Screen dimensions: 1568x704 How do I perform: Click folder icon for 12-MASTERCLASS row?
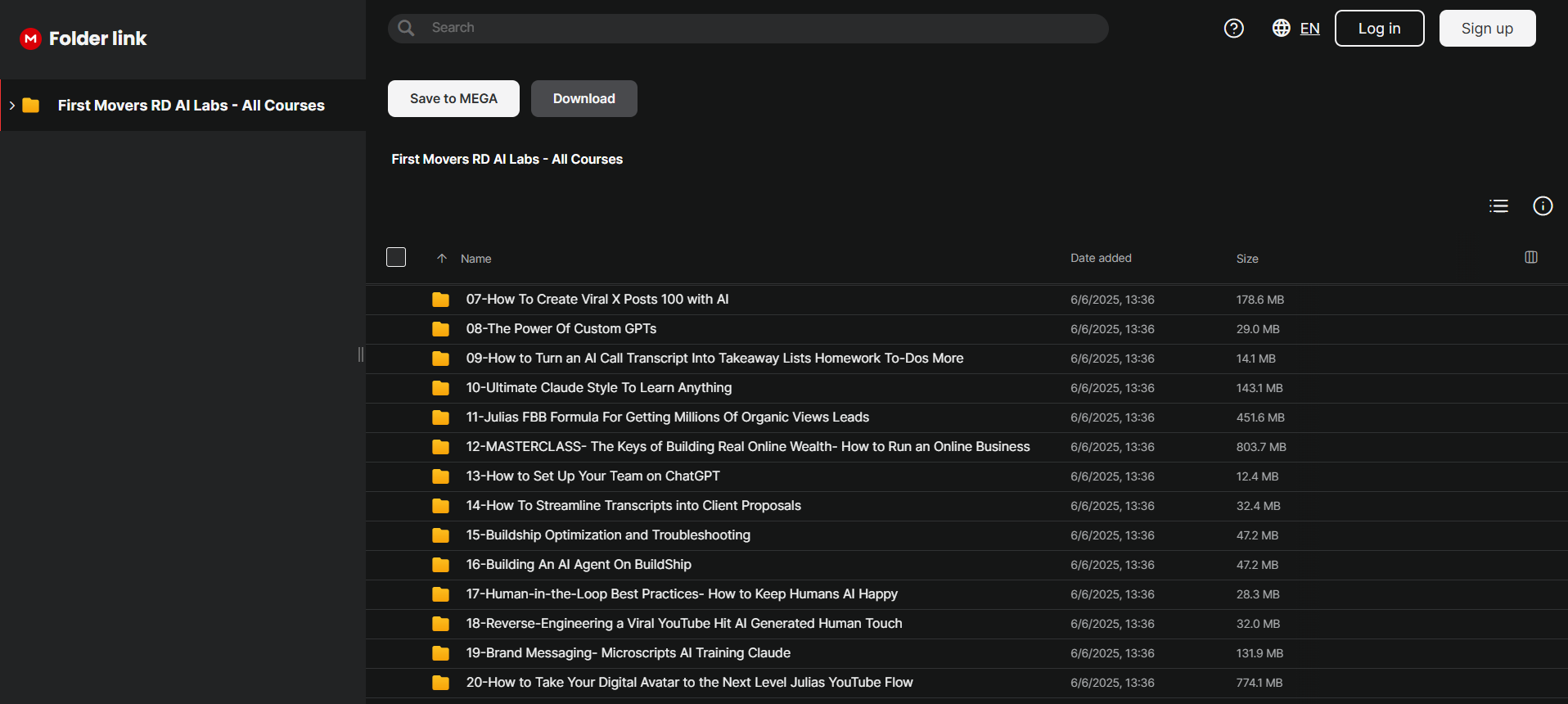tap(440, 447)
